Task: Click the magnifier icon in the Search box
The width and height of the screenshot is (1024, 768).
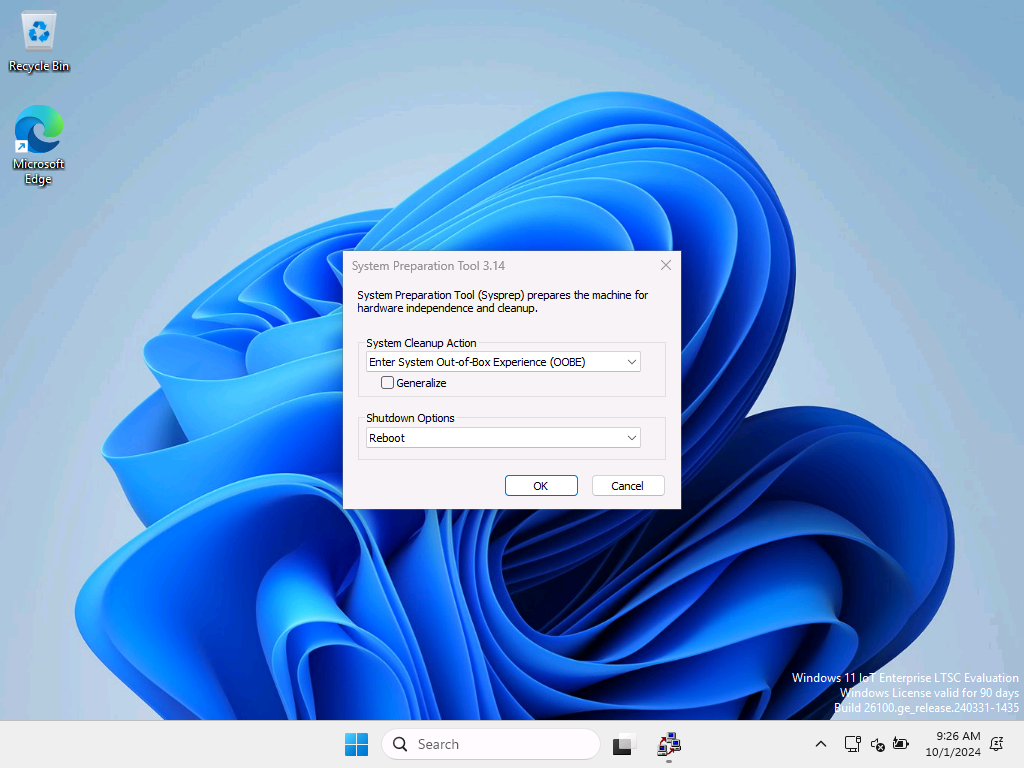Action: click(x=399, y=744)
